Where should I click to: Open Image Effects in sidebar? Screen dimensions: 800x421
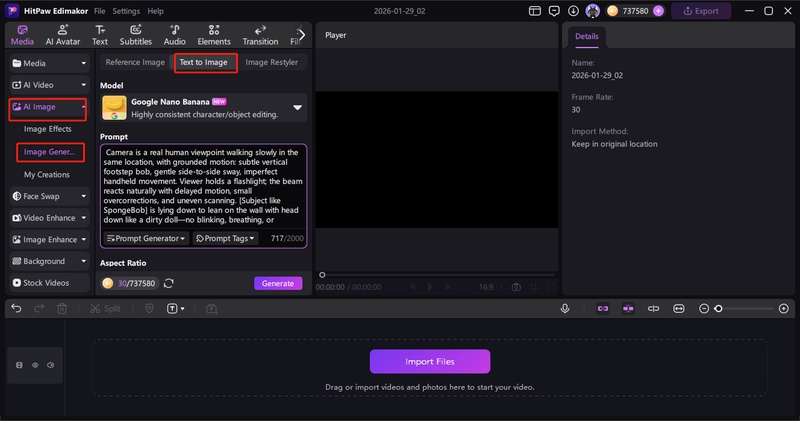tap(47, 129)
